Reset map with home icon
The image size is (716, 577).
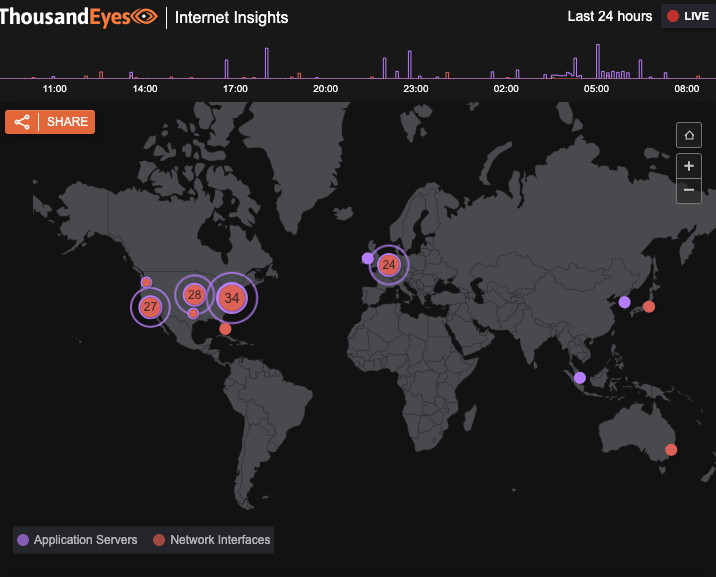[689, 135]
